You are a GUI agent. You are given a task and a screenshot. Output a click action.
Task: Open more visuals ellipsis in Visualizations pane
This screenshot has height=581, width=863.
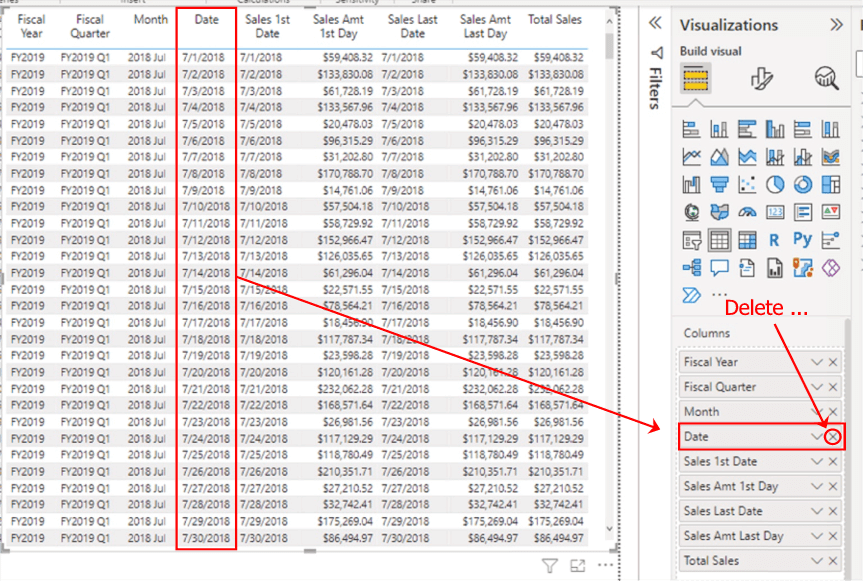point(719,295)
